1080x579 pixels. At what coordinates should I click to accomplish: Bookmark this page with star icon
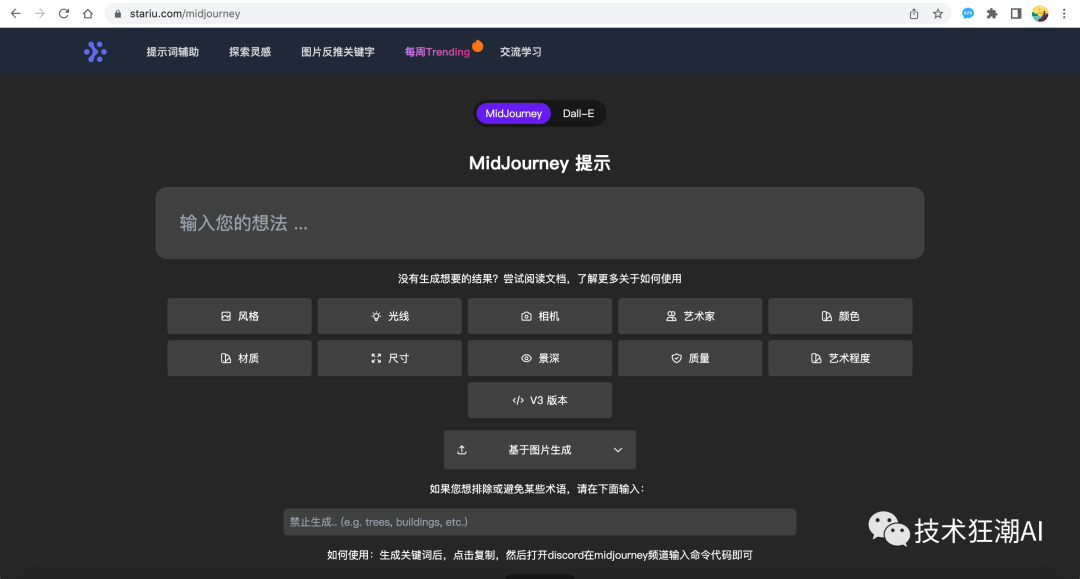point(937,14)
